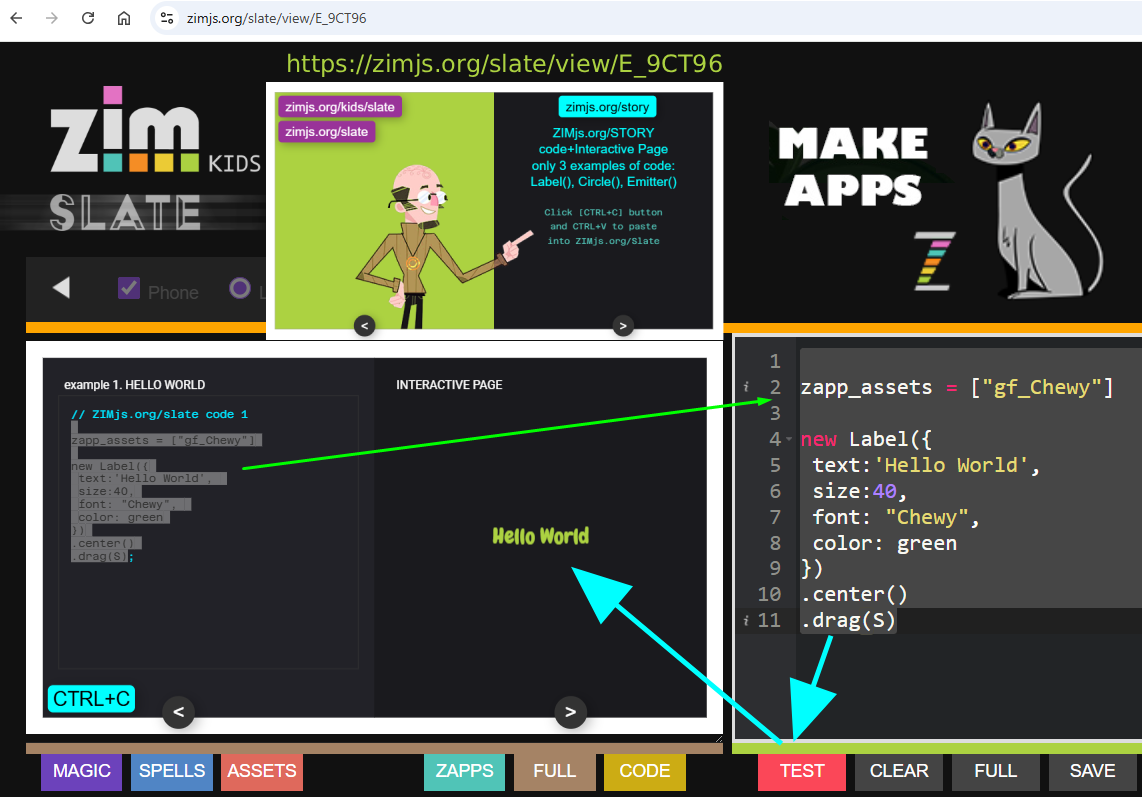Collapse the code fold arrow at line 4
Image resolution: width=1142 pixels, height=797 pixels.
[x=789, y=440]
